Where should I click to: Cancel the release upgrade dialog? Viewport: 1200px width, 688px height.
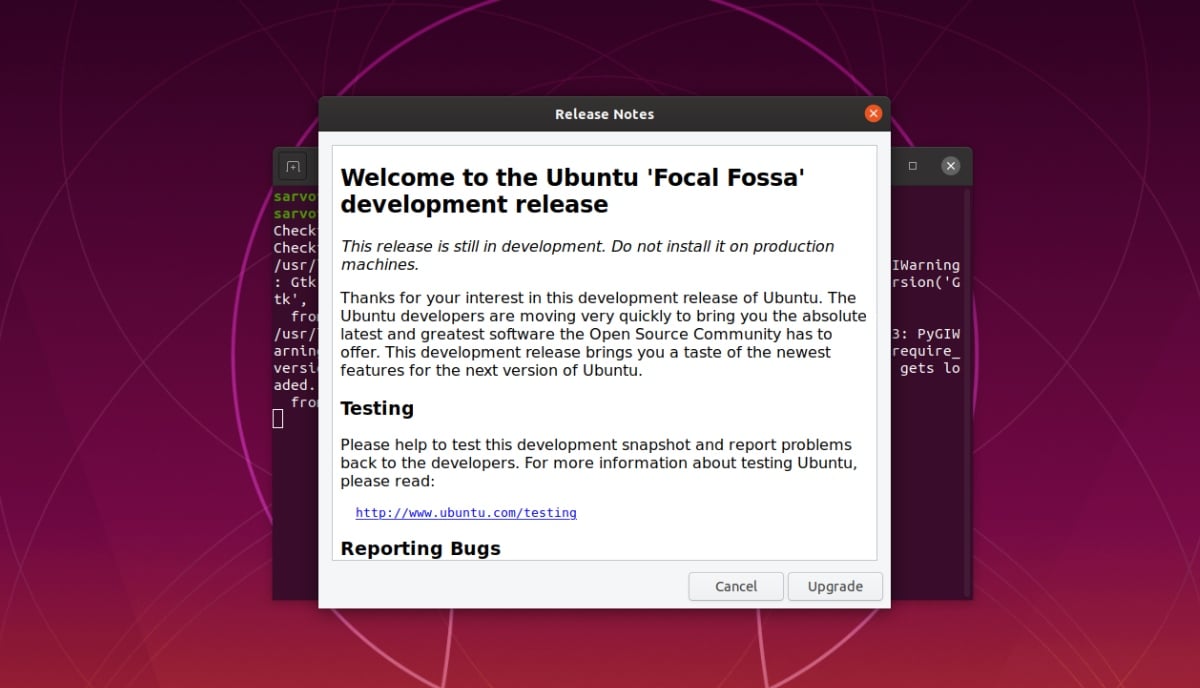click(x=736, y=586)
